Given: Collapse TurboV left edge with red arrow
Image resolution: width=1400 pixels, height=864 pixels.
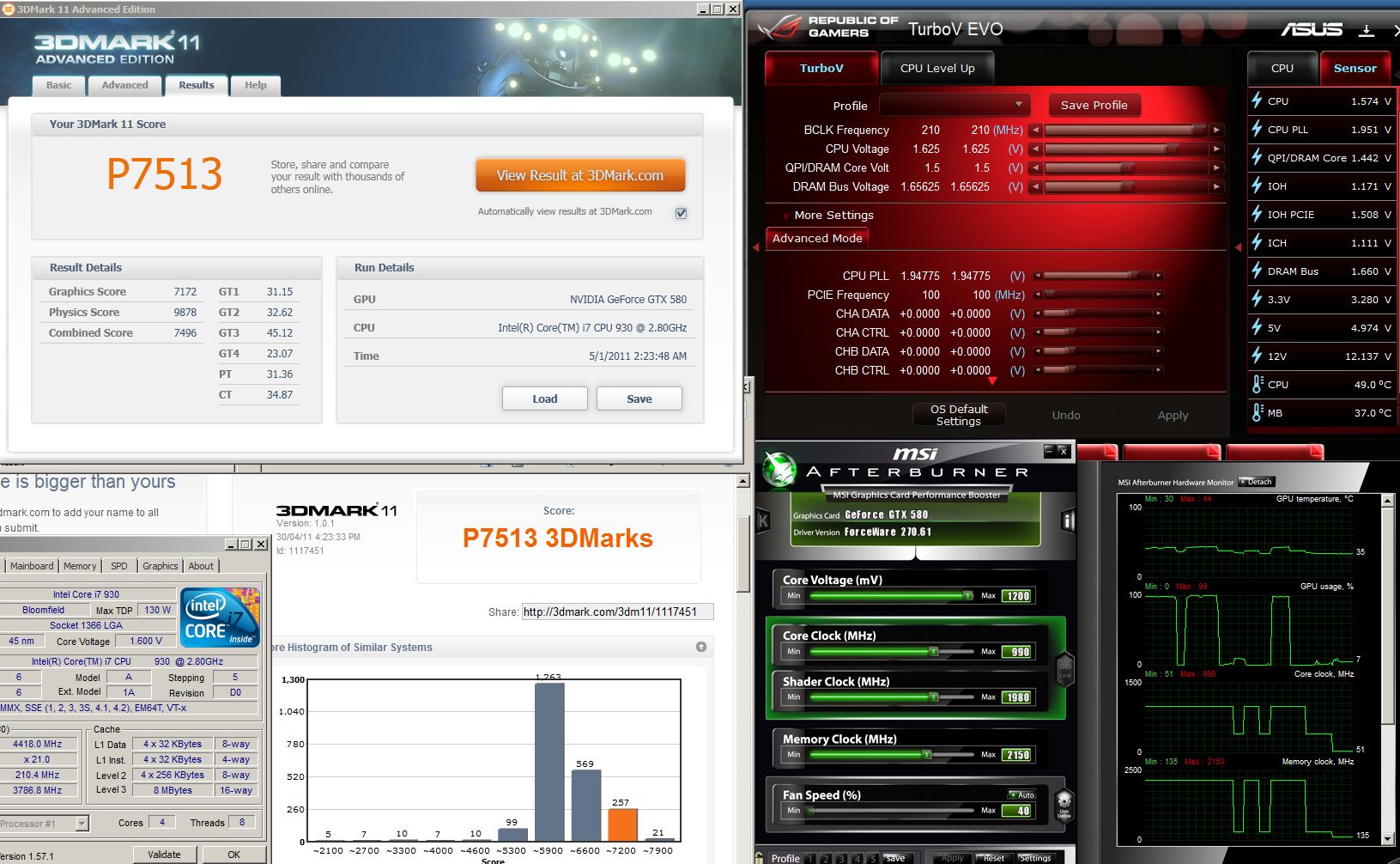Looking at the screenshot, I should (x=755, y=247).
